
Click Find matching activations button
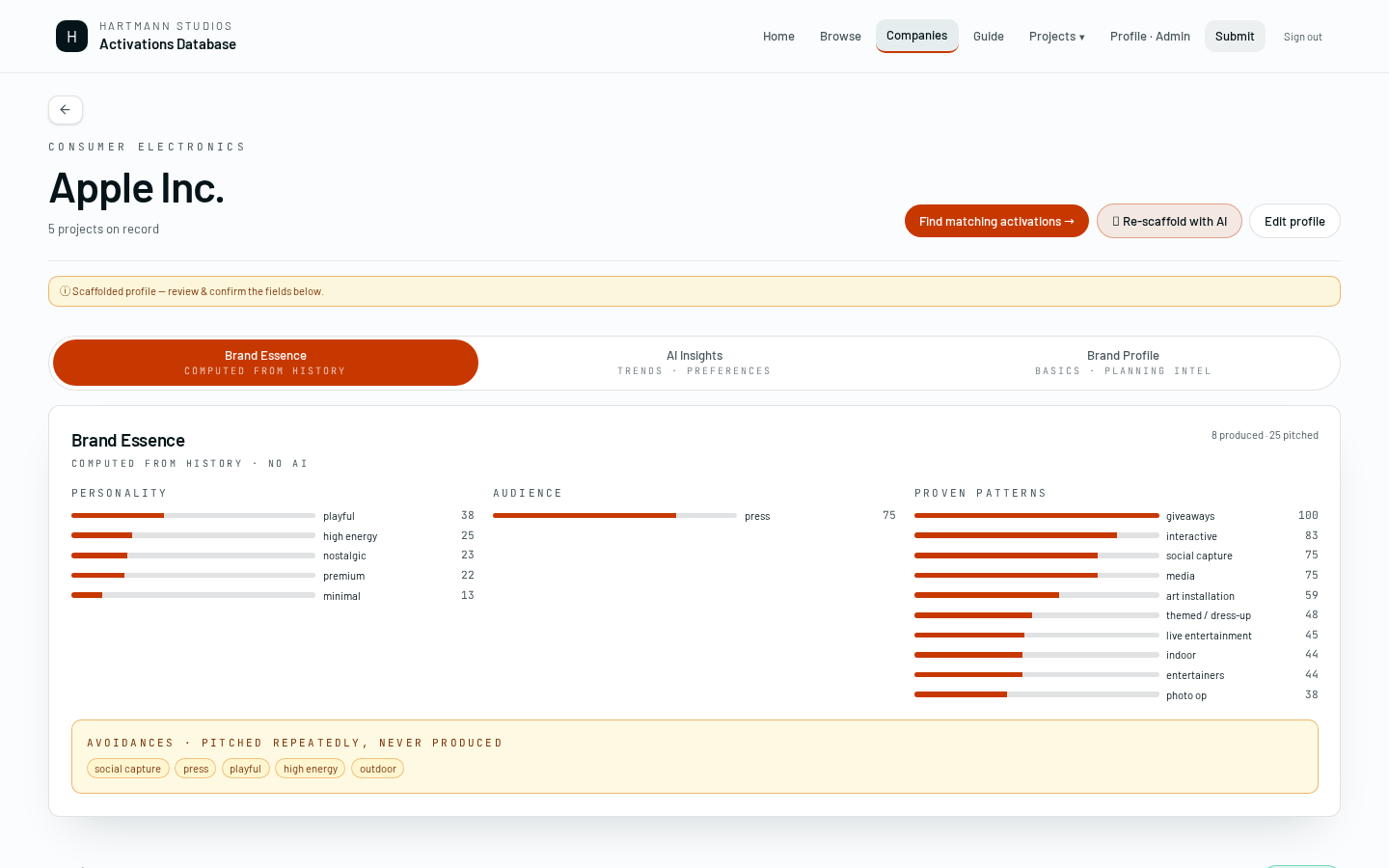996,221
